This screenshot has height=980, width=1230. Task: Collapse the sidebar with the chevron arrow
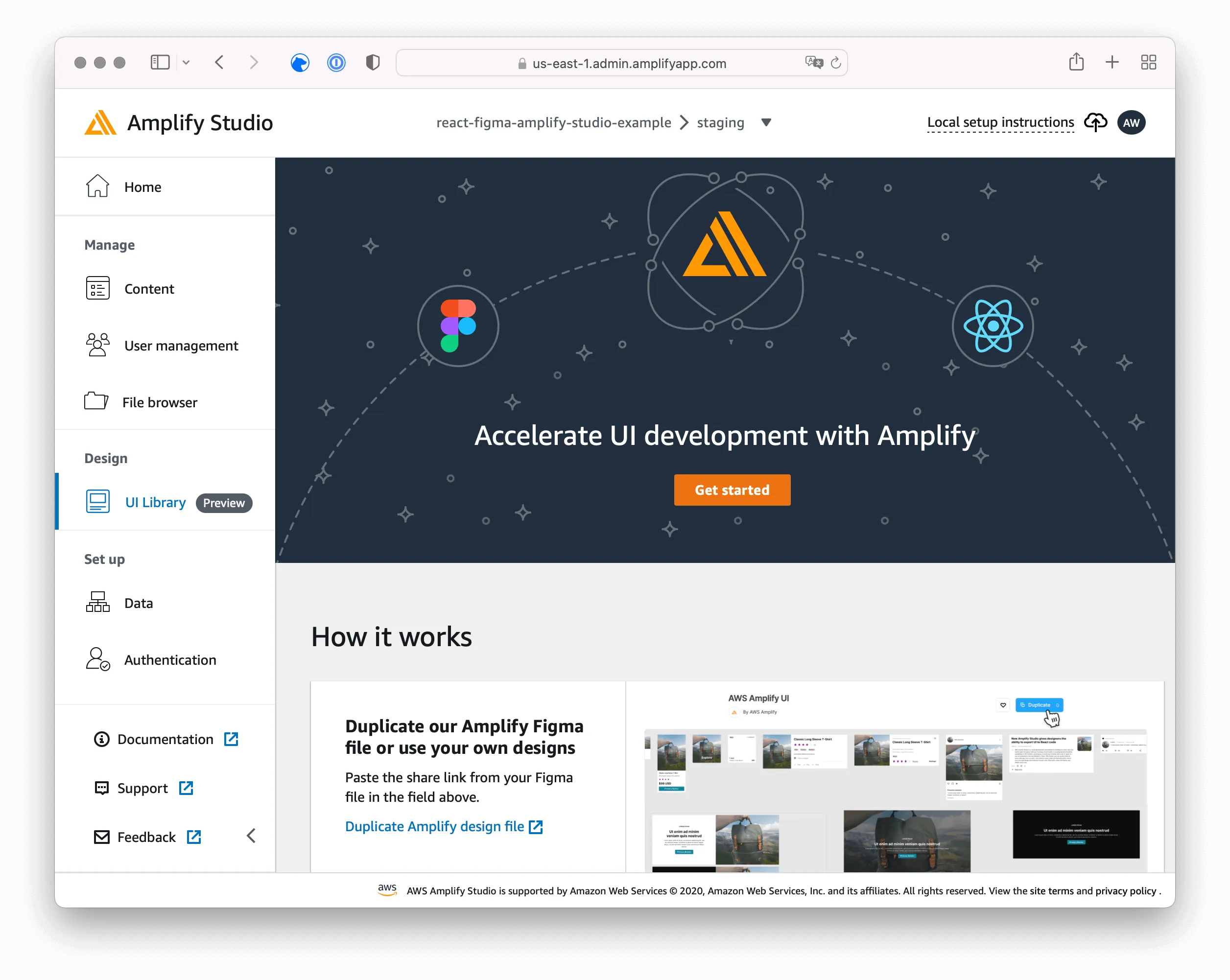click(251, 835)
